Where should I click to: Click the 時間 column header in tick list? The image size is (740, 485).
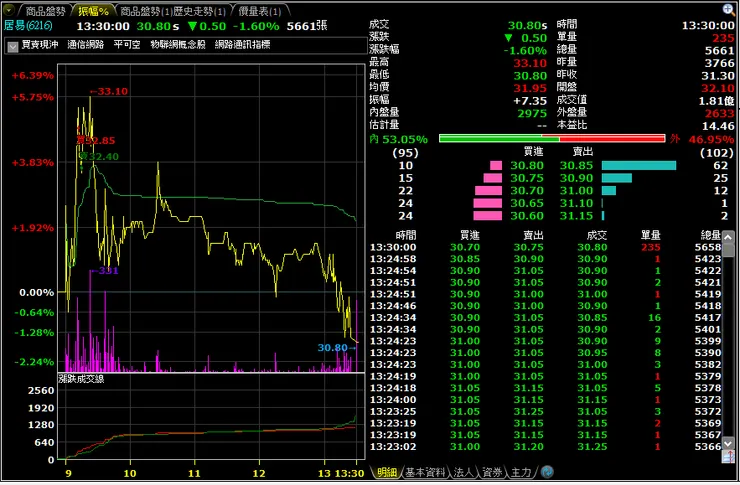(406, 235)
